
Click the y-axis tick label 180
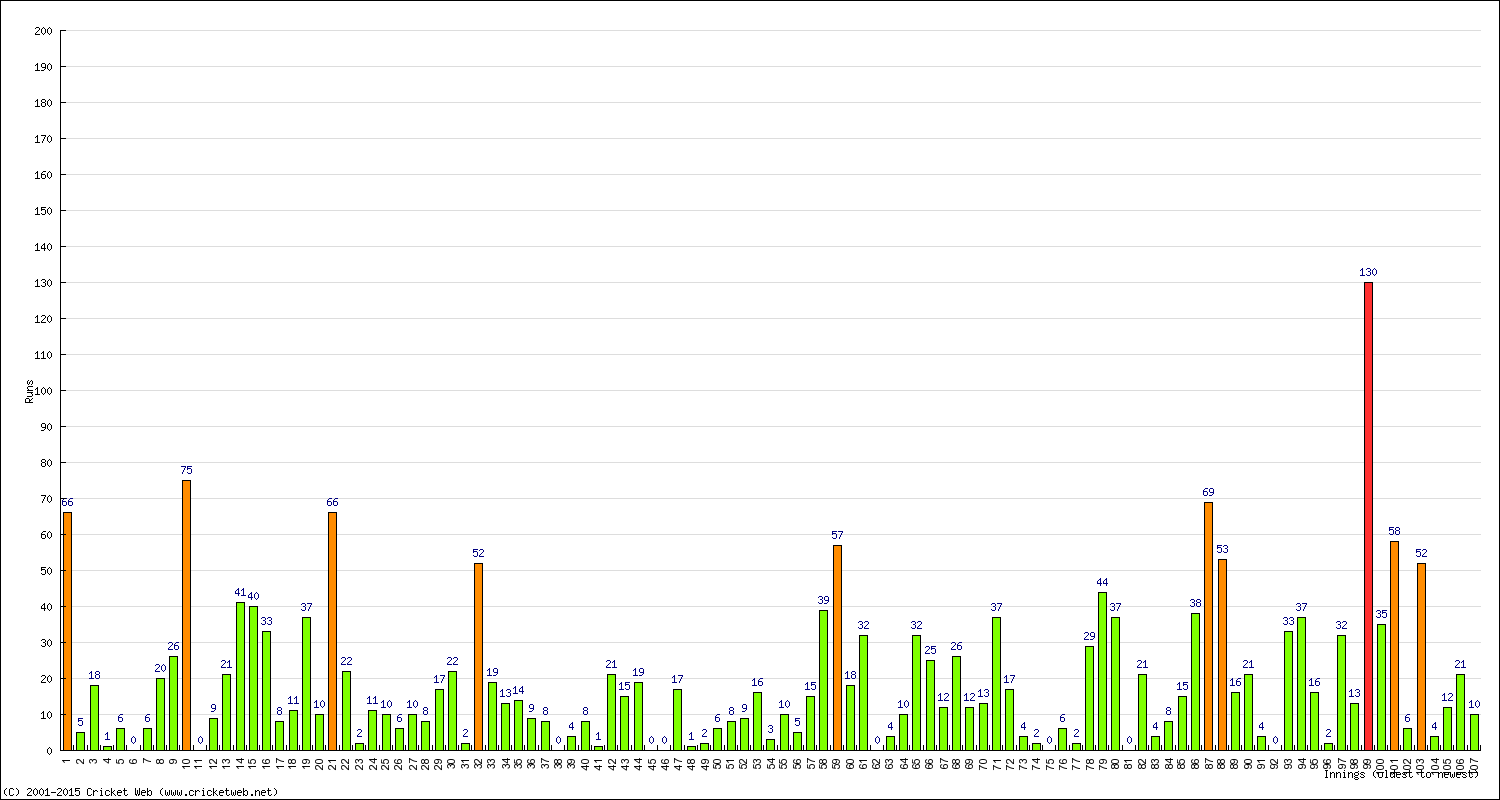click(43, 103)
